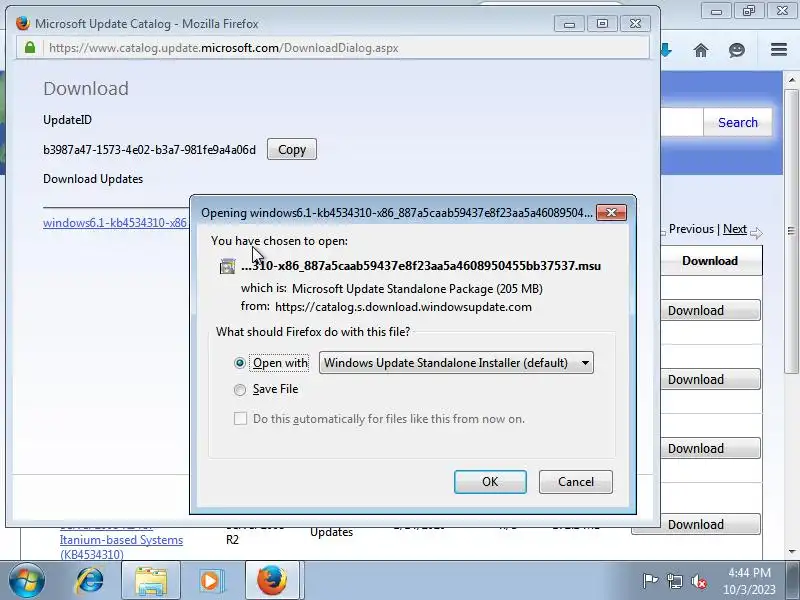Image resolution: width=800 pixels, height=600 pixels.
Task: Click the Firefox Home icon
Action: pyautogui.click(x=701, y=50)
